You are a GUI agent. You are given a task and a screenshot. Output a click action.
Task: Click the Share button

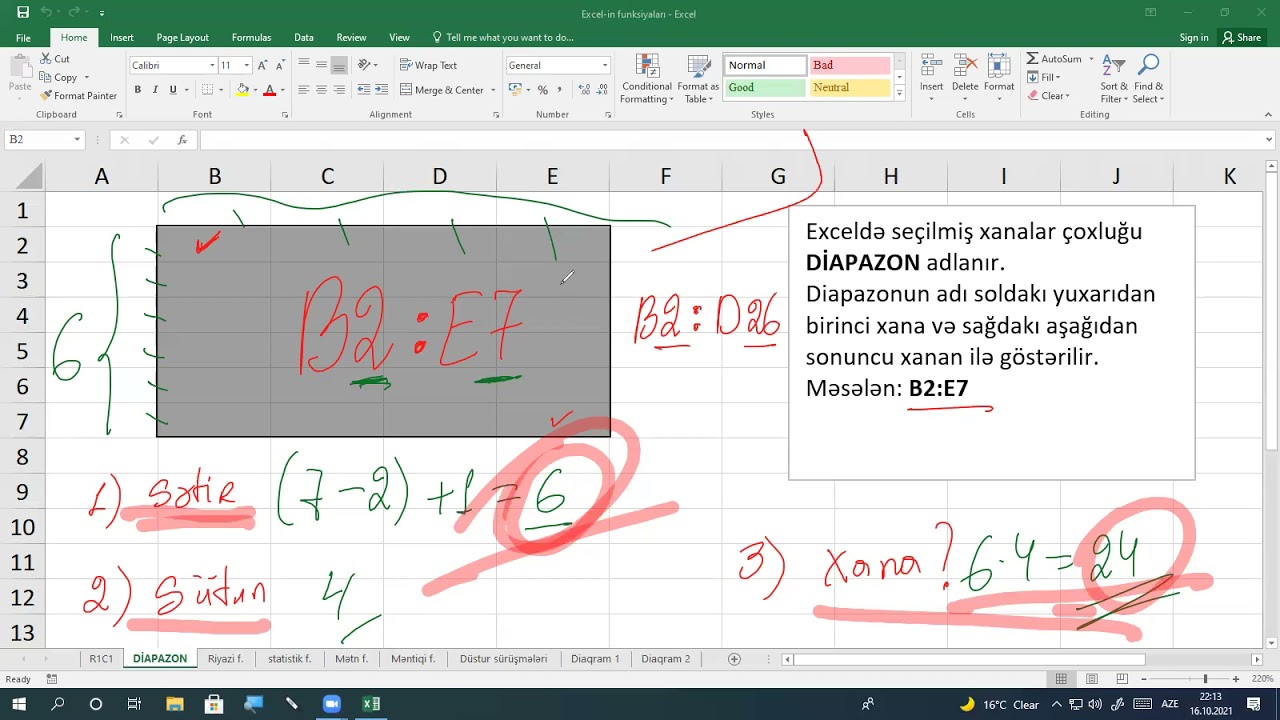tap(1241, 37)
